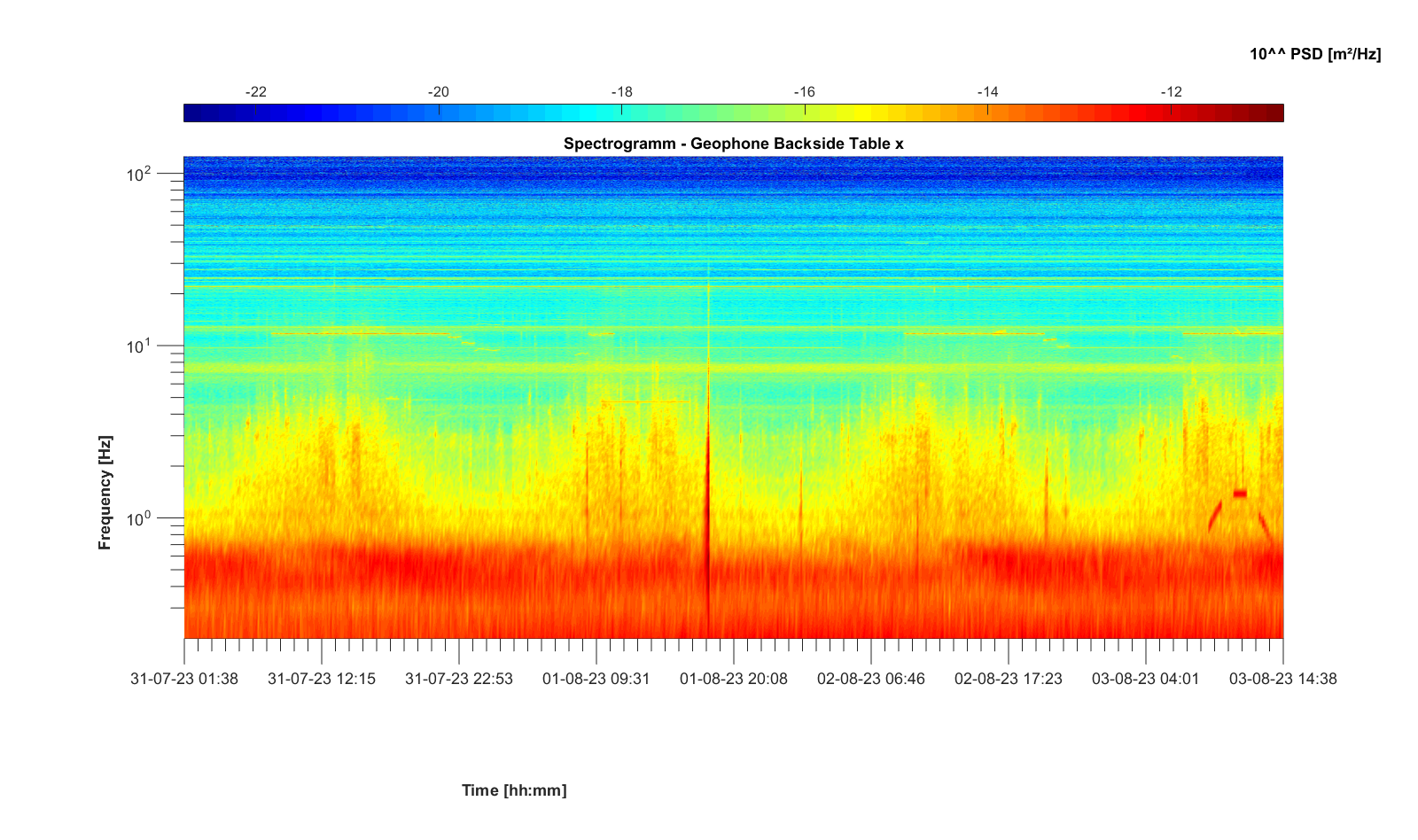Screen dimensions: 1418x840
Task: Click the 10² tick label on frequency axis
Action: coord(139,175)
